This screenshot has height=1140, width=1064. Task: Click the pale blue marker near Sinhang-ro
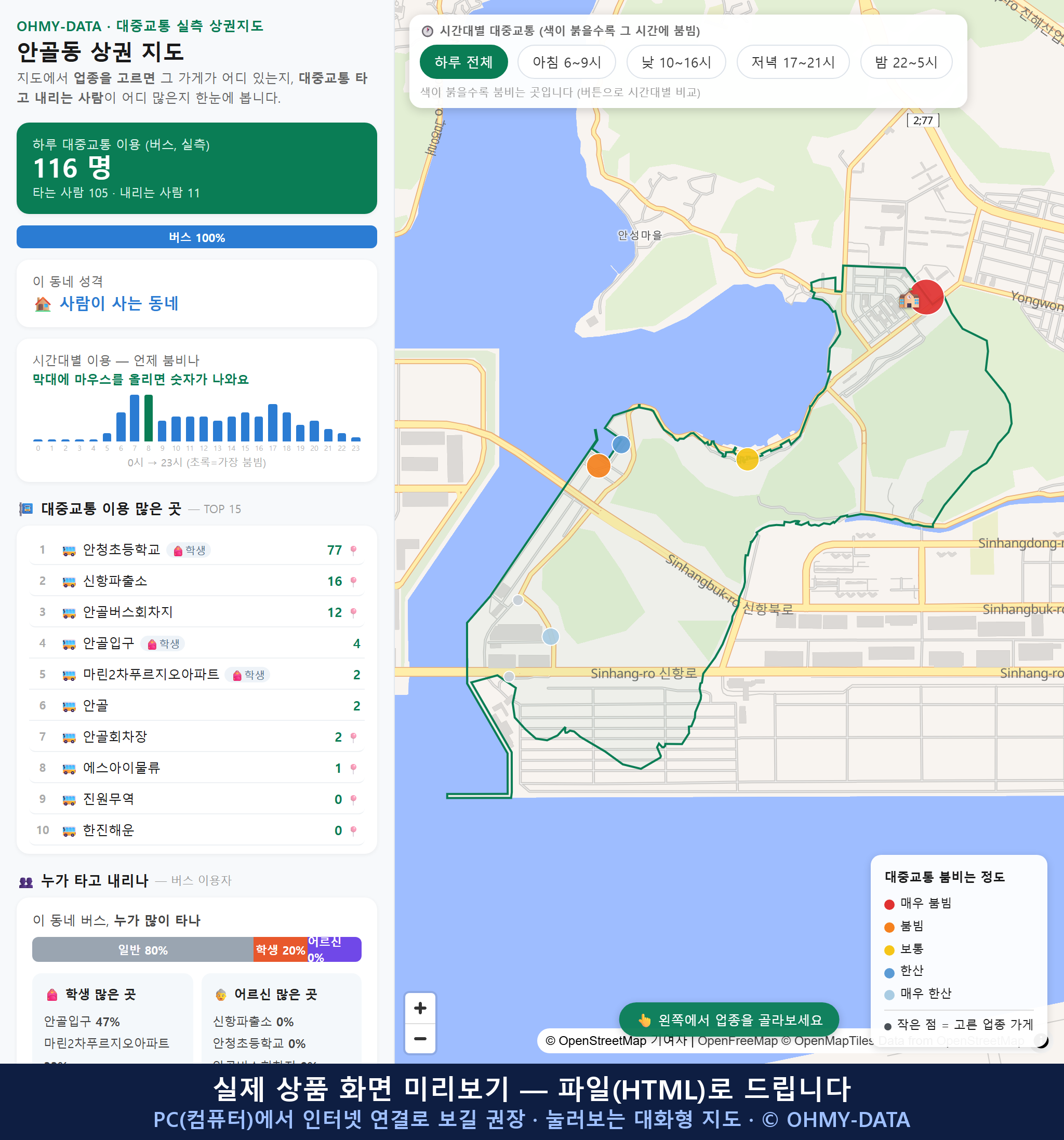(x=551, y=636)
